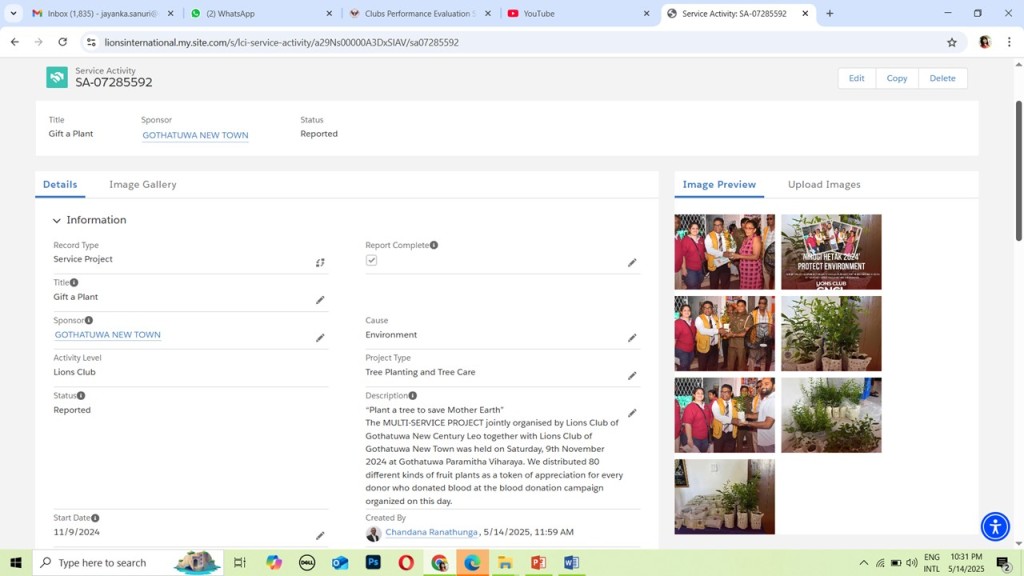Open the taskbar clock showing 10:31 PM

966,562
